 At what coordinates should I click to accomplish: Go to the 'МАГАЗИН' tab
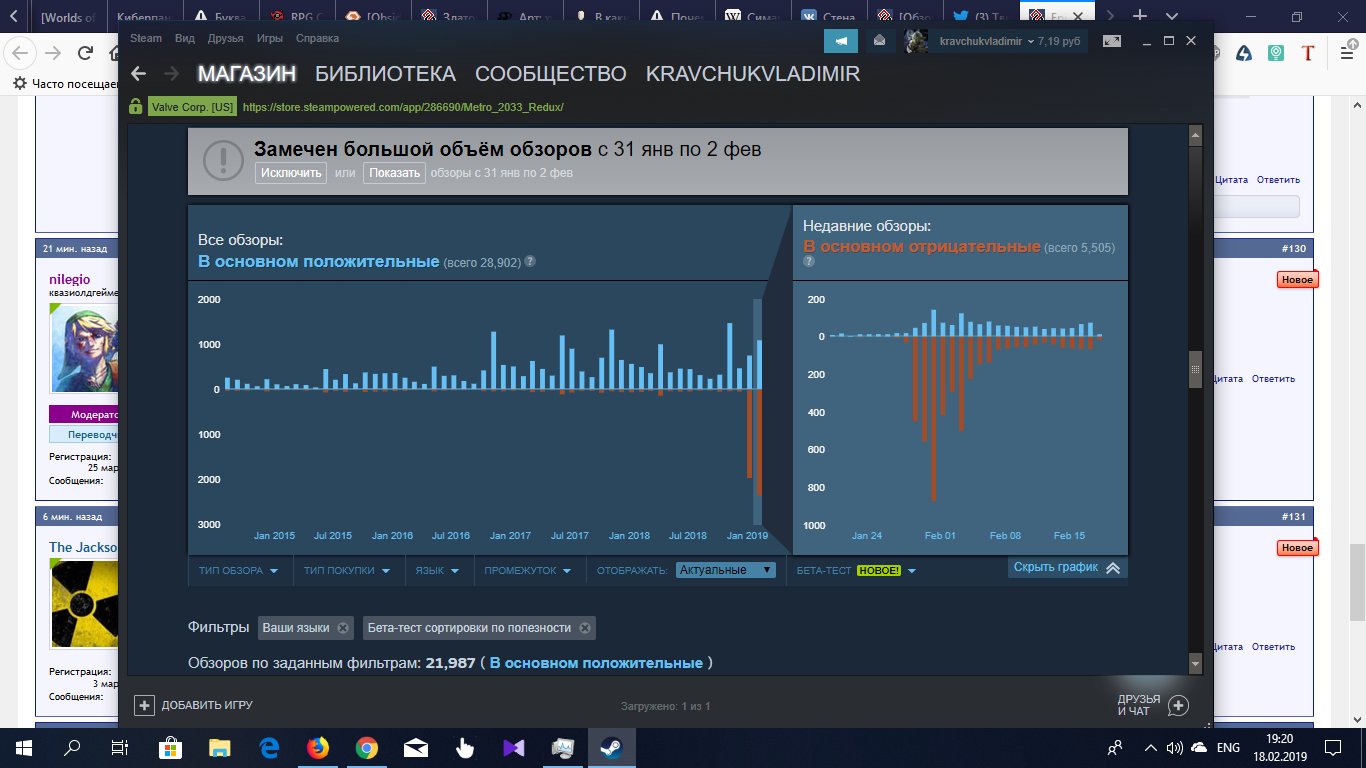[247, 74]
